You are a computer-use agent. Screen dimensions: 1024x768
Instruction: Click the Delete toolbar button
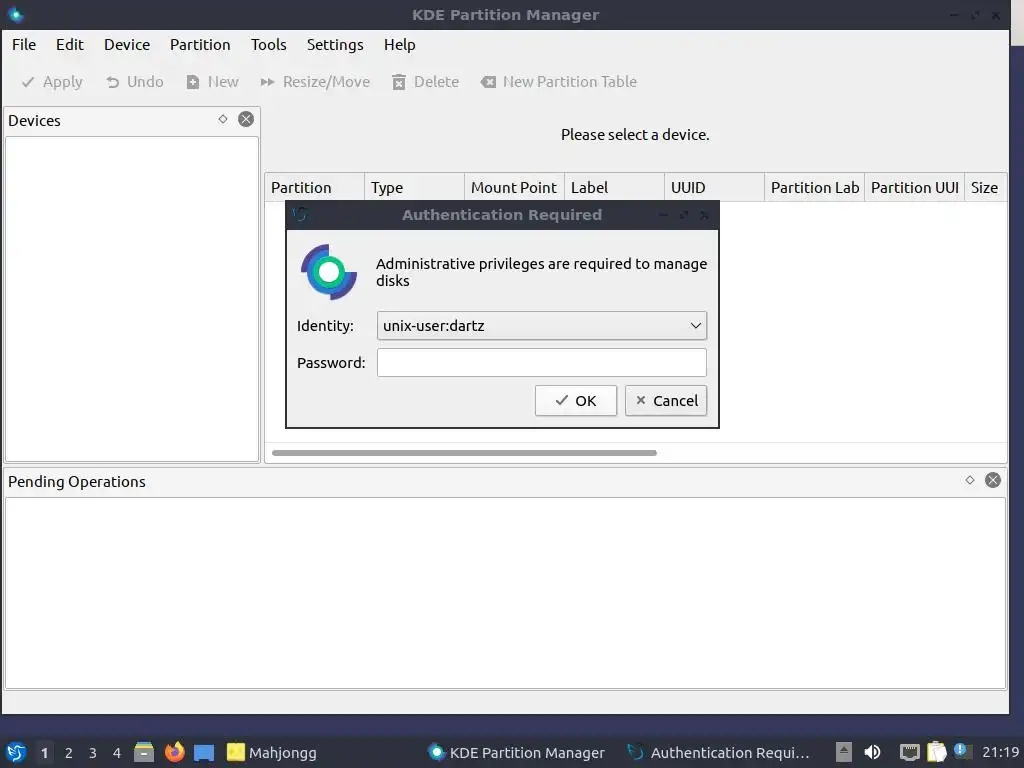[x=425, y=82]
